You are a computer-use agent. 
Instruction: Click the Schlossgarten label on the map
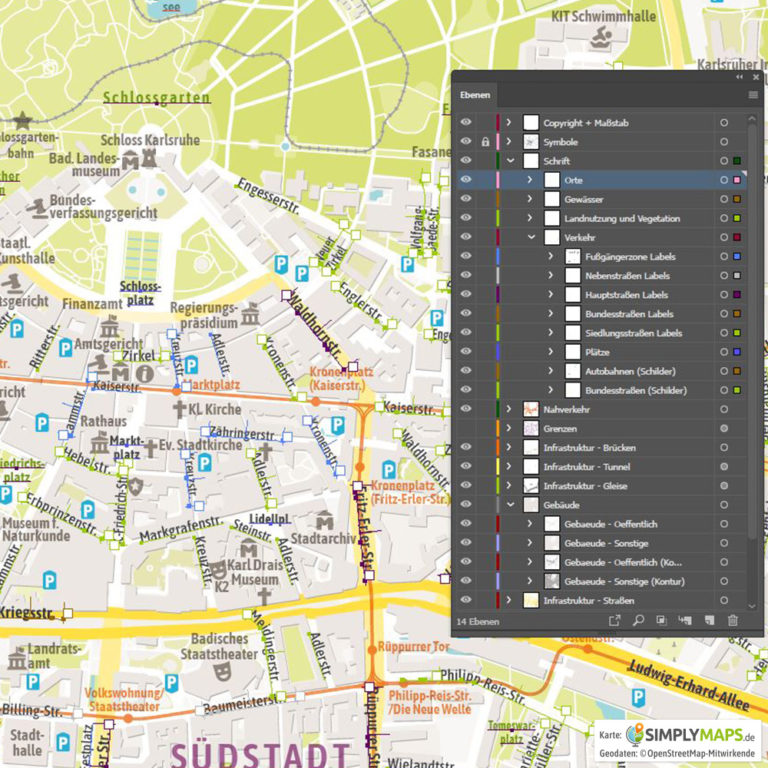[157, 97]
